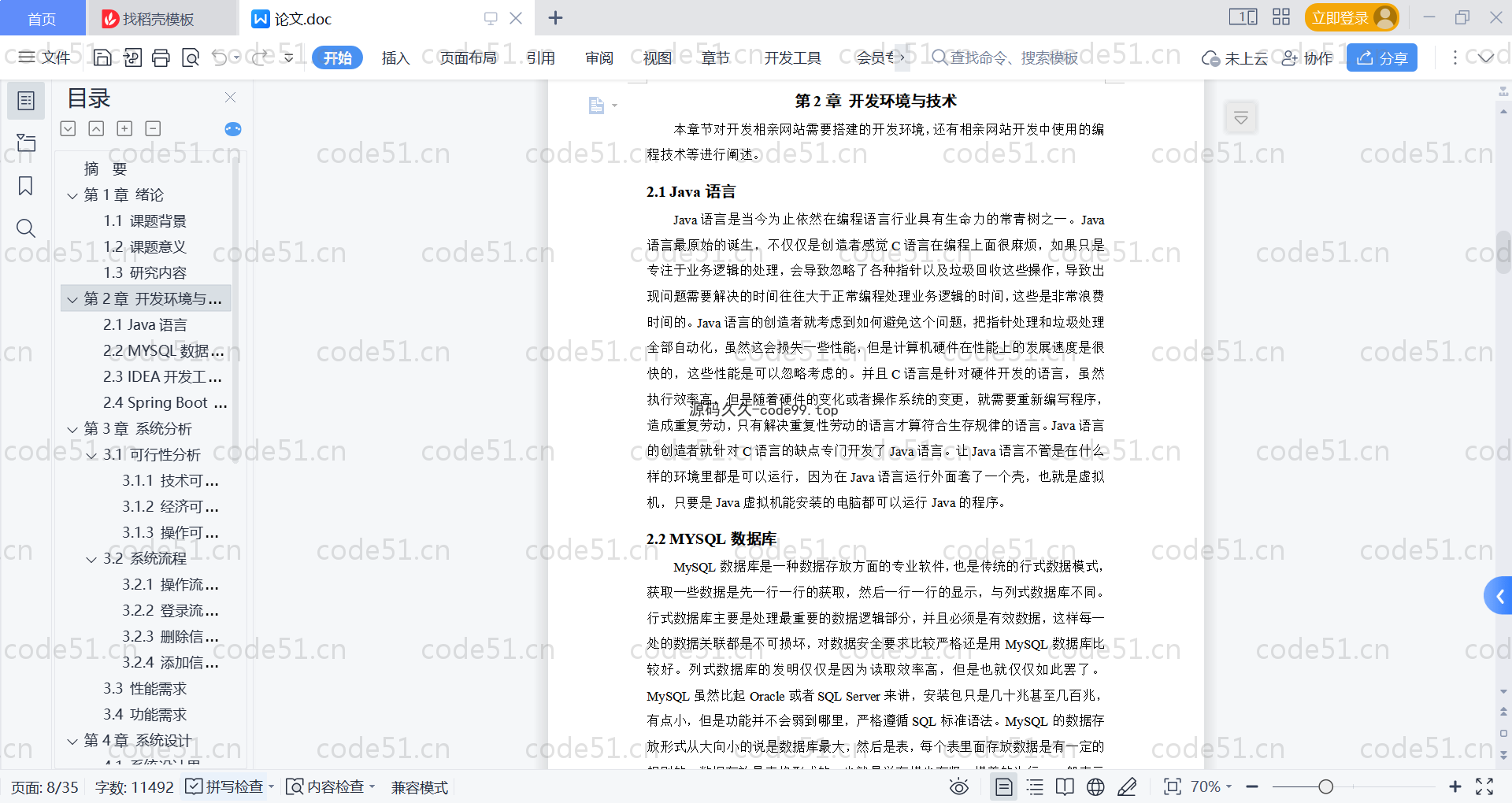Screen dimensions: 1512x803
Task: Select the 页面布局 ribbon tab
Action: (x=468, y=57)
